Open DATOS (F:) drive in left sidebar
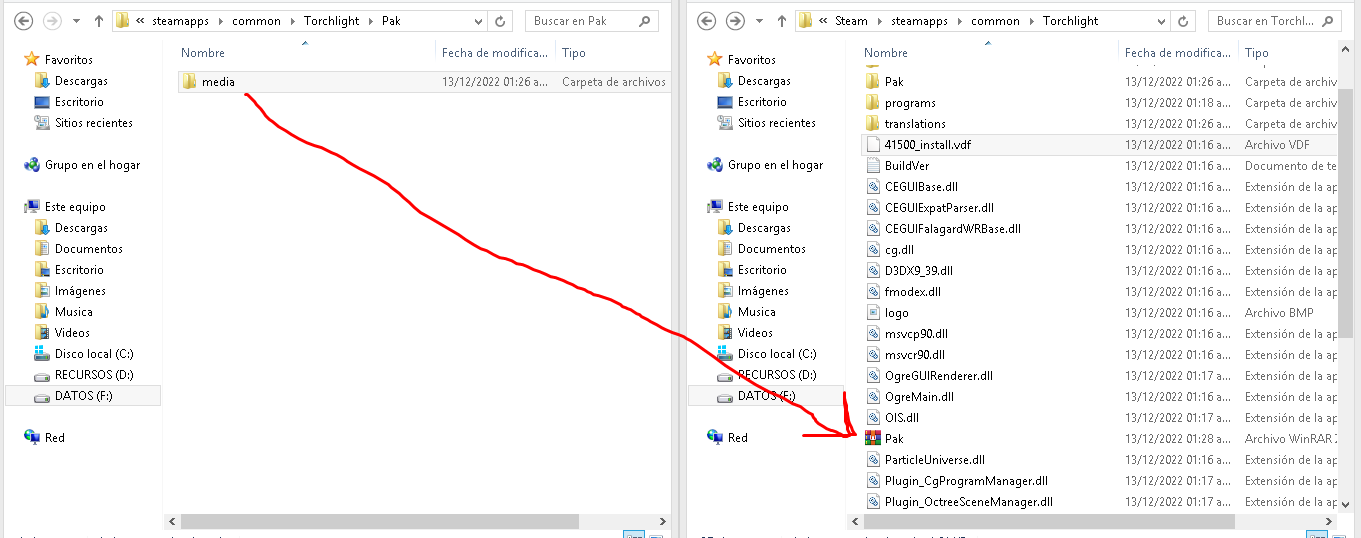 (83, 396)
